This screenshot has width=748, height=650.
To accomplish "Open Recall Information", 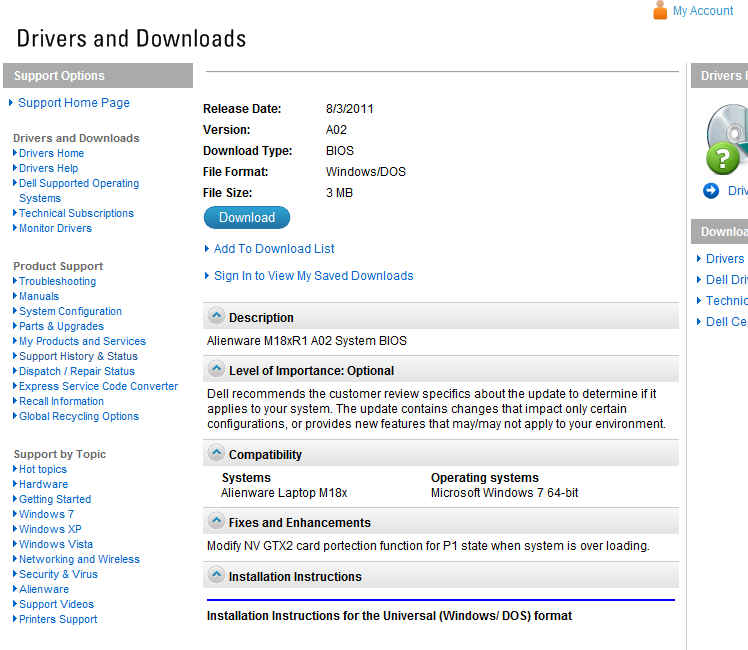I will click(x=62, y=401).
